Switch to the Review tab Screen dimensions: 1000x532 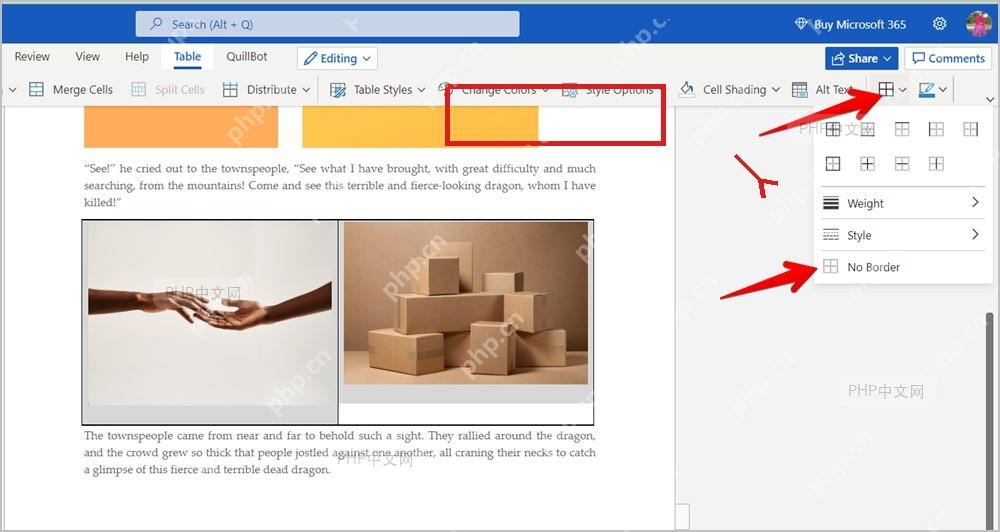tap(32, 57)
